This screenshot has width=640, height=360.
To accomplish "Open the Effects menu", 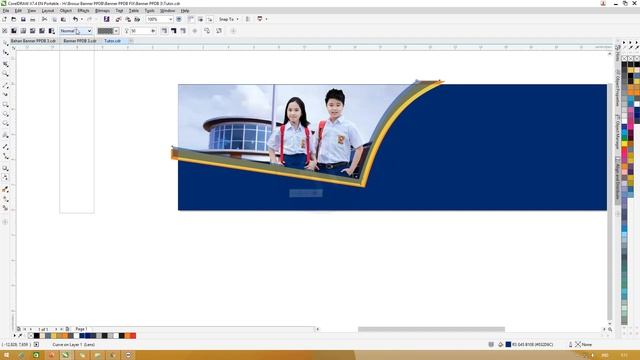I will (83, 11).
